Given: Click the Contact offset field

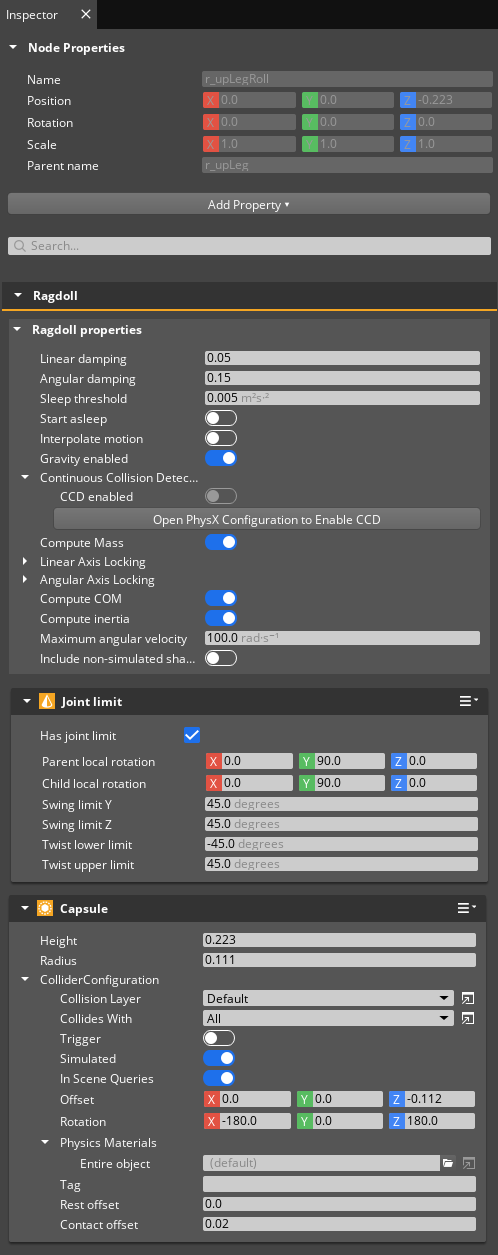Looking at the screenshot, I should click(339, 1224).
